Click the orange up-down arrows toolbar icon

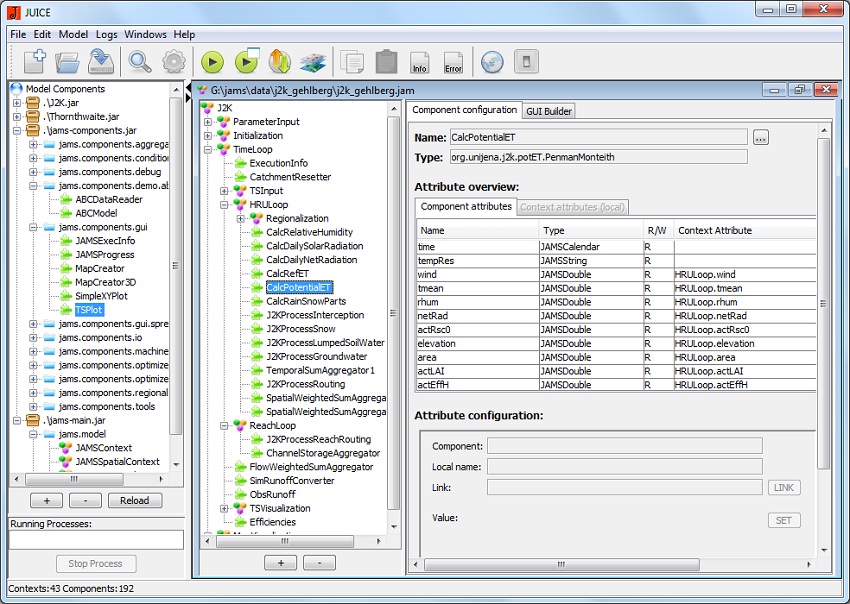279,62
